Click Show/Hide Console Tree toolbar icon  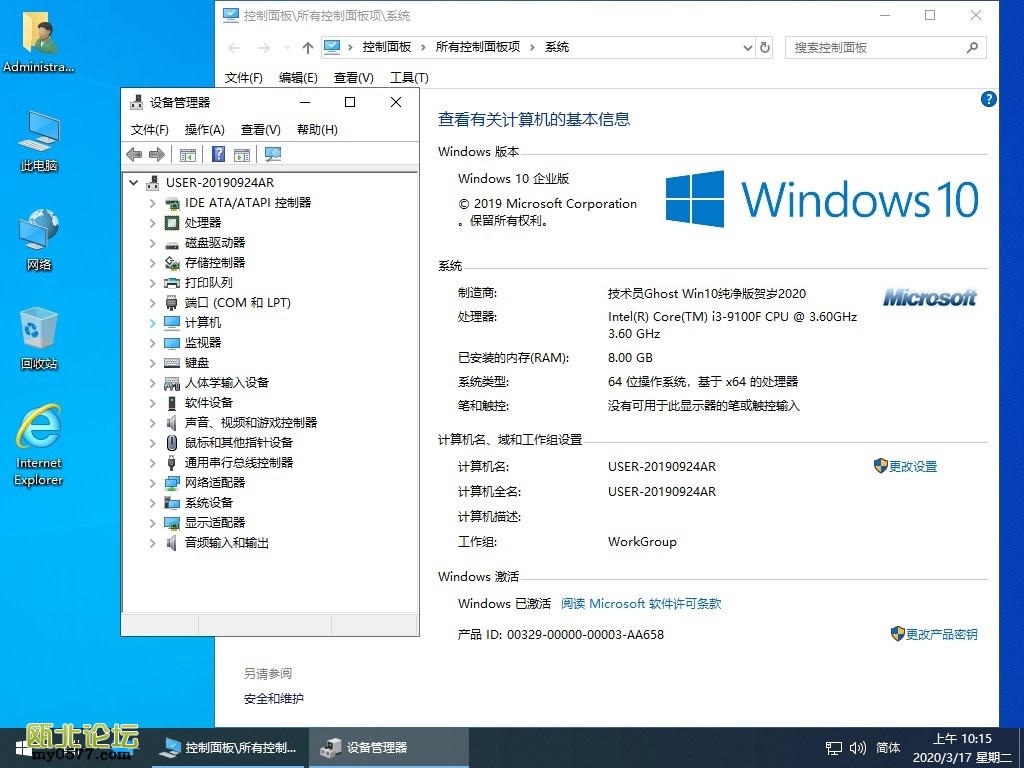click(187, 154)
